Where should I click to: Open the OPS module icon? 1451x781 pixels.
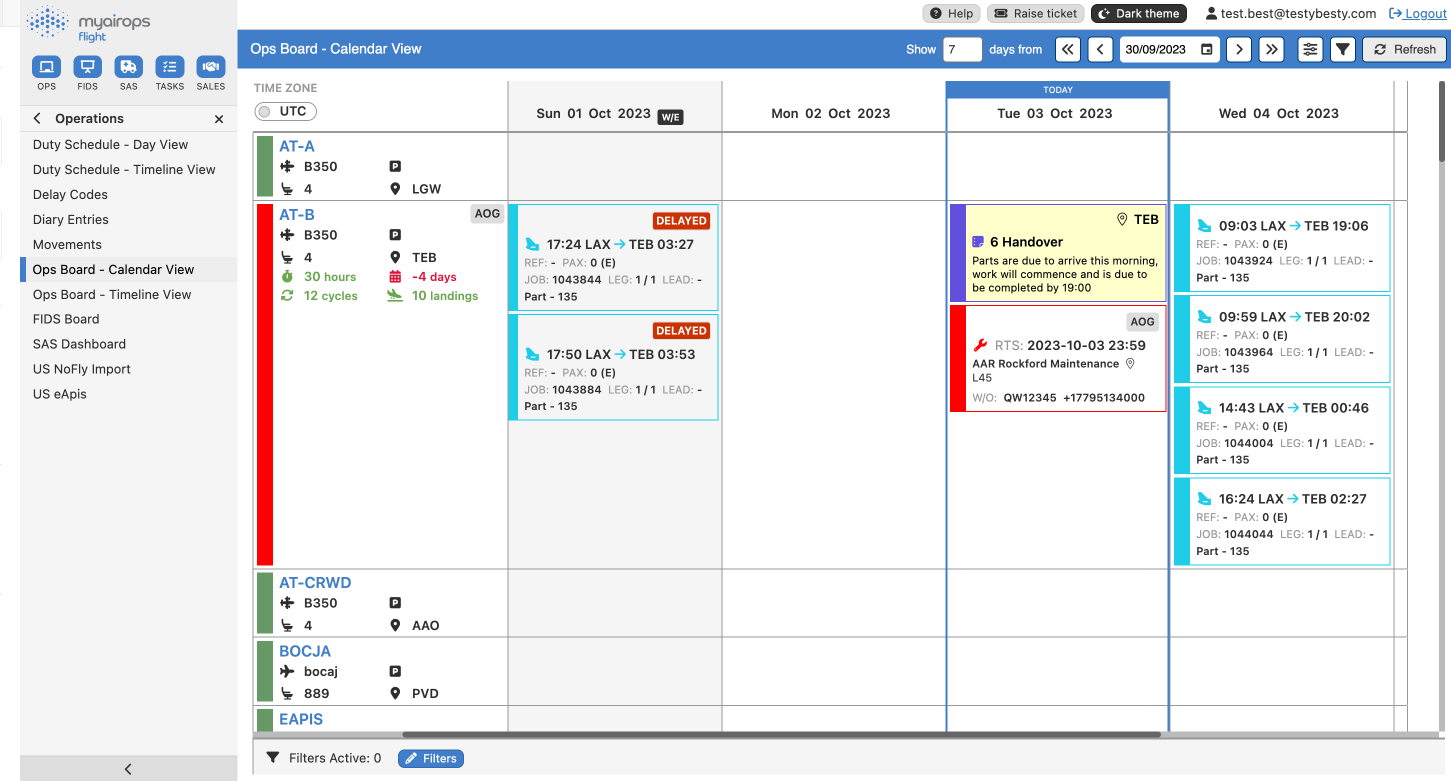click(x=46, y=67)
